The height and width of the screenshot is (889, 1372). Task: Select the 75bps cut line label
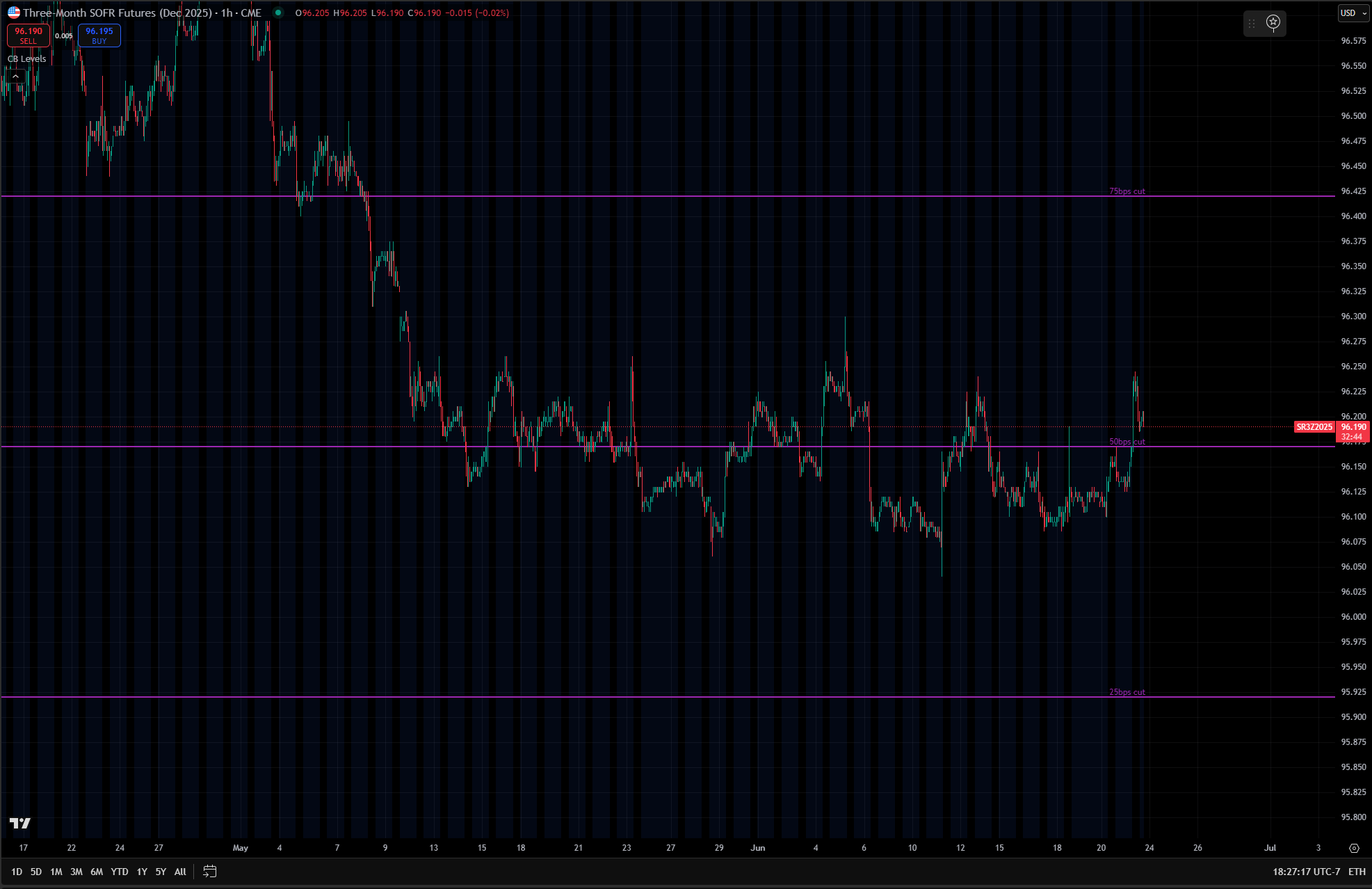[x=1127, y=191]
